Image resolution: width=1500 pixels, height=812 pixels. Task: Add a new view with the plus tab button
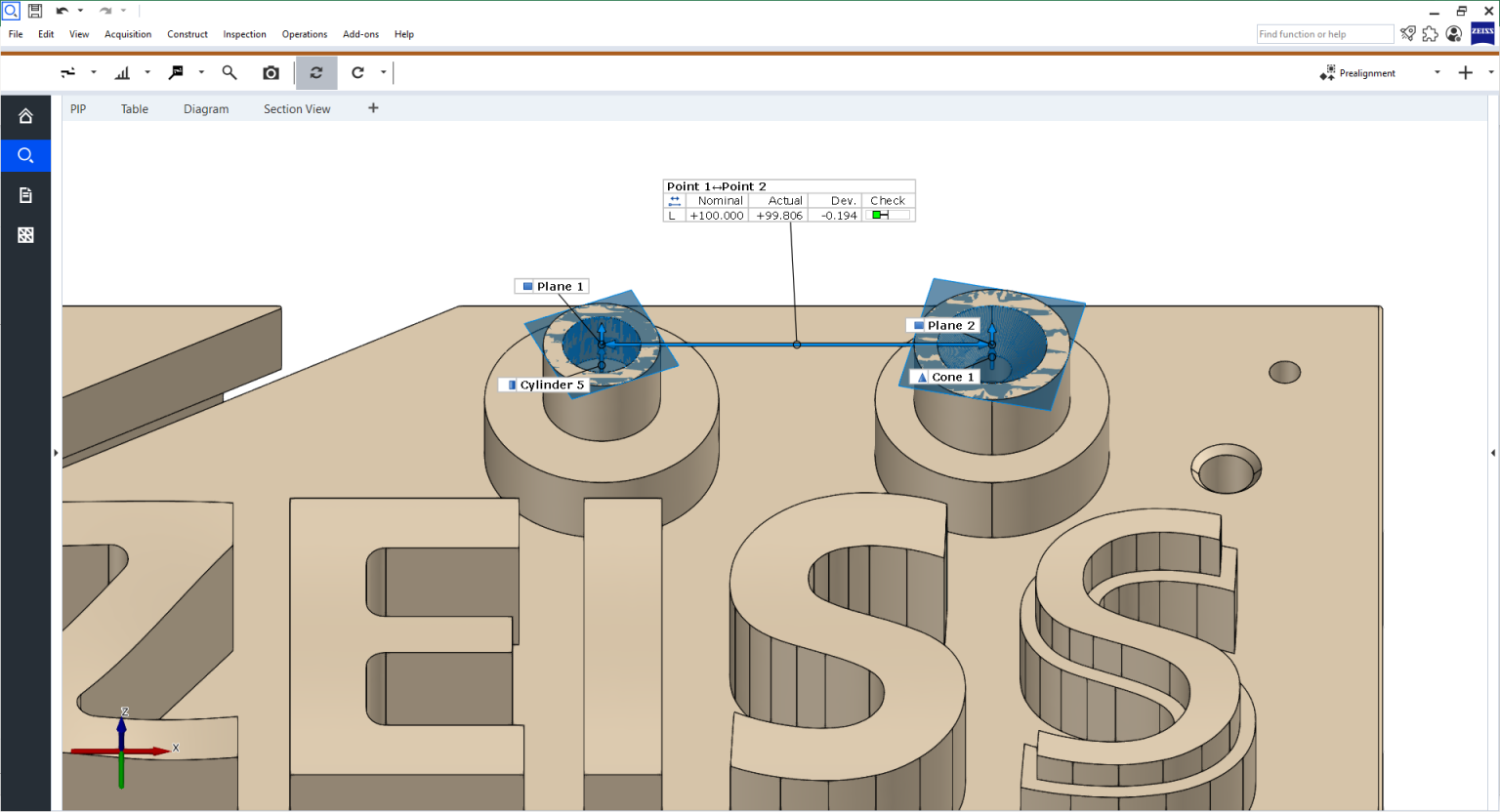(373, 108)
